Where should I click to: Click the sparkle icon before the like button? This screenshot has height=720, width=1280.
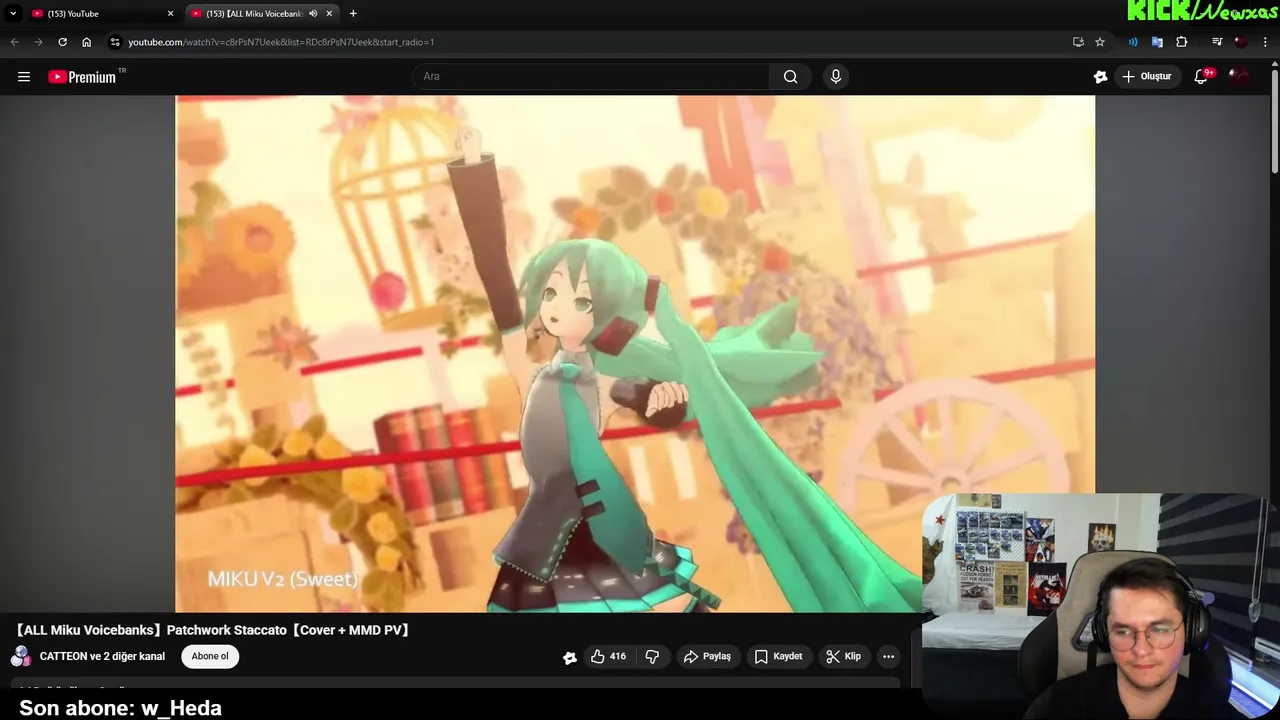tap(570, 657)
